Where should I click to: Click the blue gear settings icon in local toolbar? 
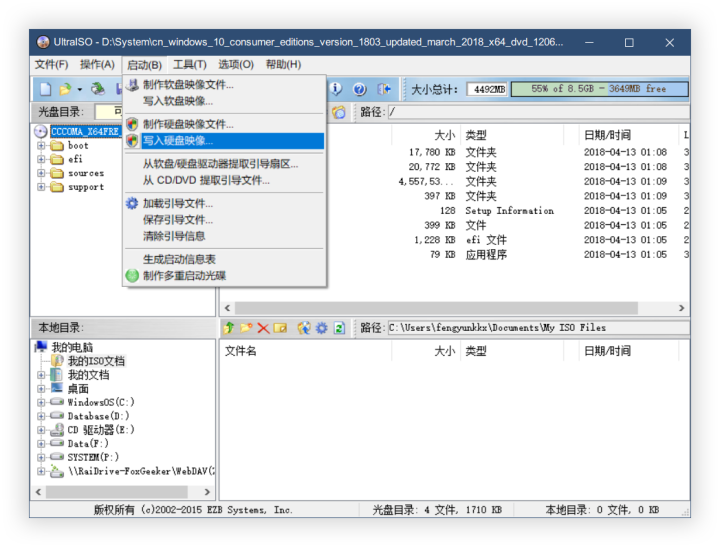[x=321, y=328]
